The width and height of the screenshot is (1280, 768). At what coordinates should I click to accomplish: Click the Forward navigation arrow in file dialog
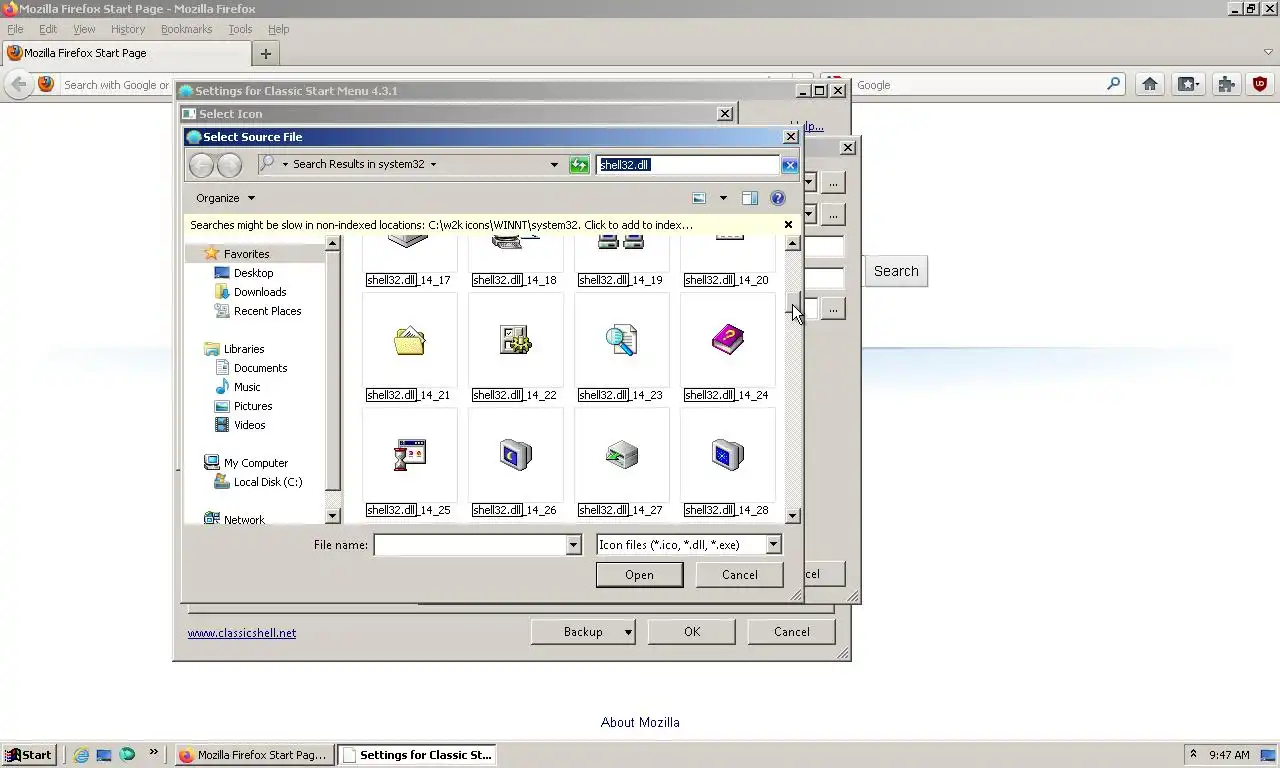pyautogui.click(x=230, y=165)
